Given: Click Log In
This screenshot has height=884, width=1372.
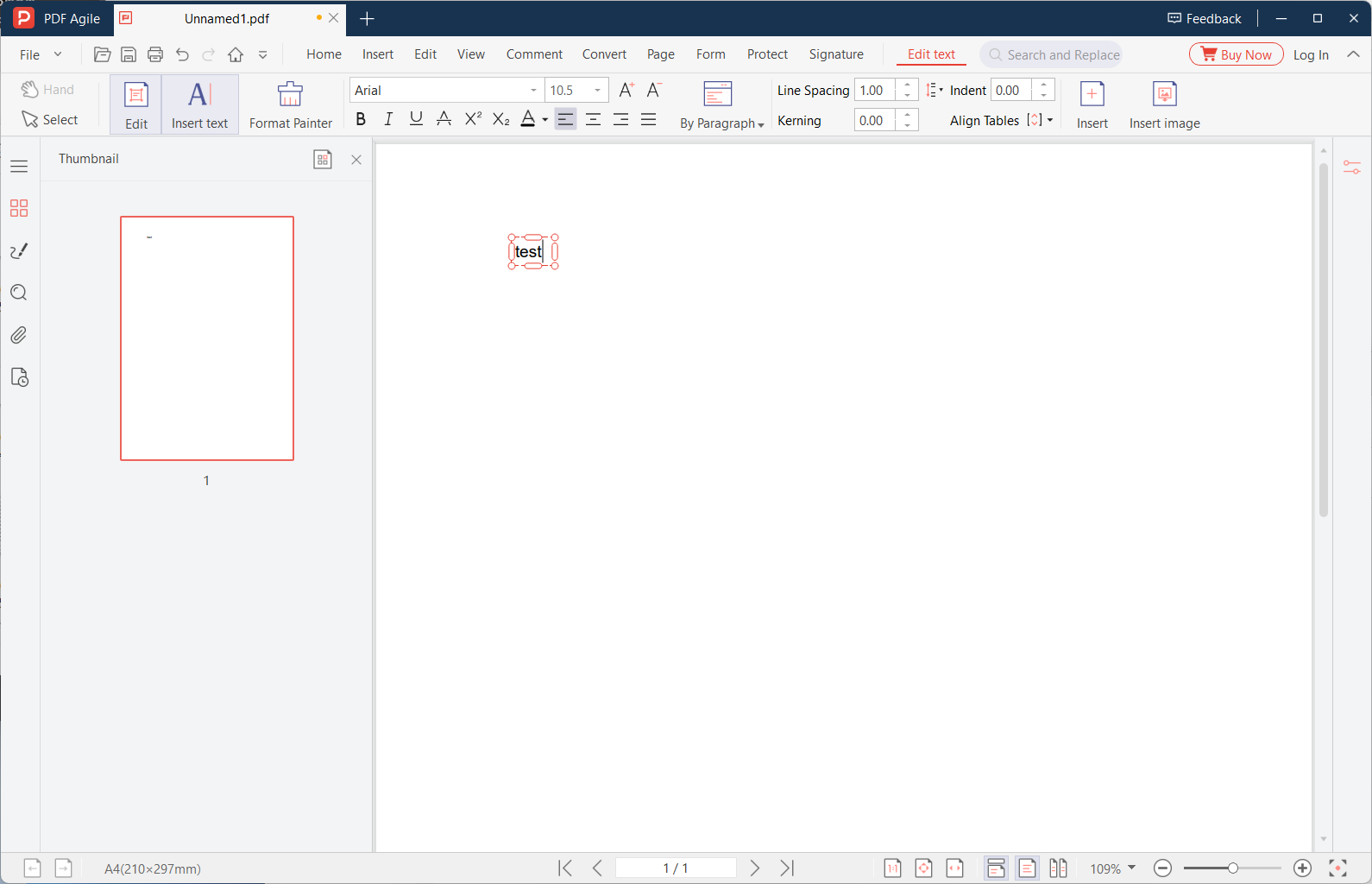Looking at the screenshot, I should 1311,54.
